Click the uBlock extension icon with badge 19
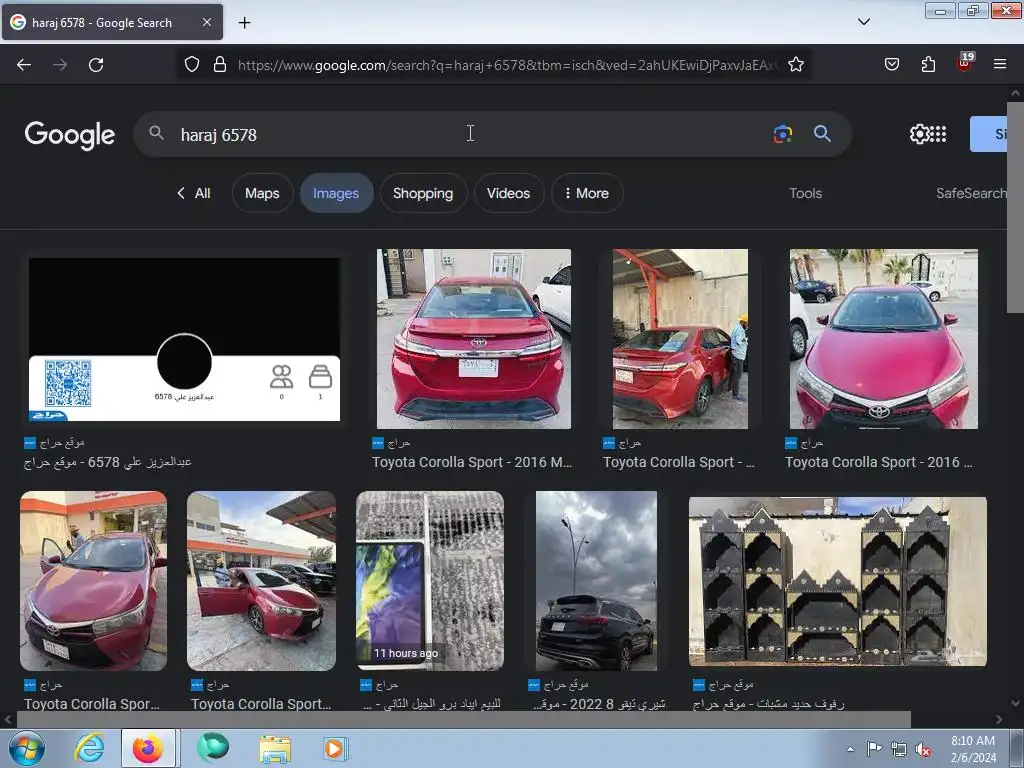Screen dimensions: 1024x768 click(x=965, y=63)
